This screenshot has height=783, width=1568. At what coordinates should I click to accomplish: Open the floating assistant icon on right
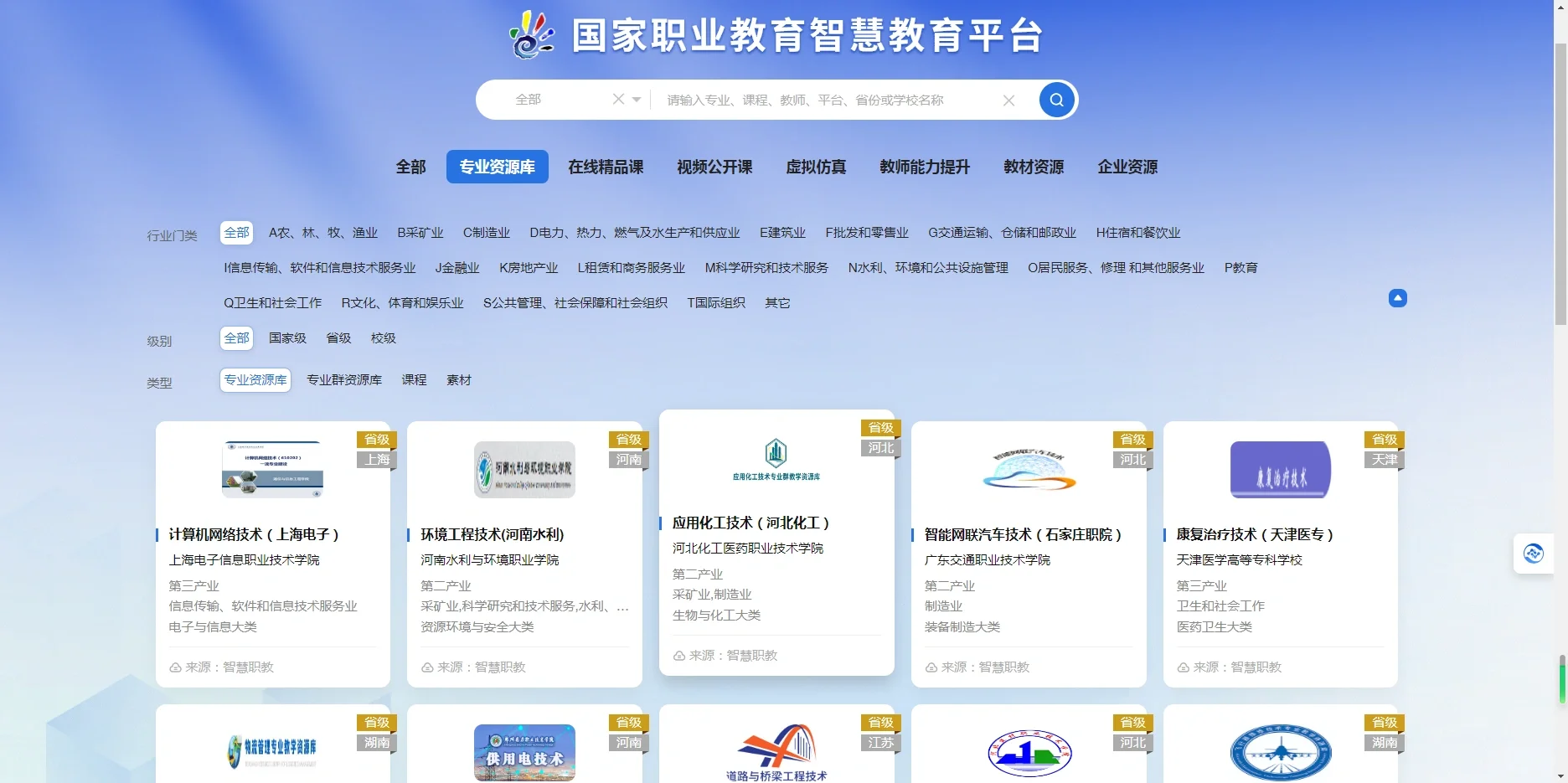1534,554
